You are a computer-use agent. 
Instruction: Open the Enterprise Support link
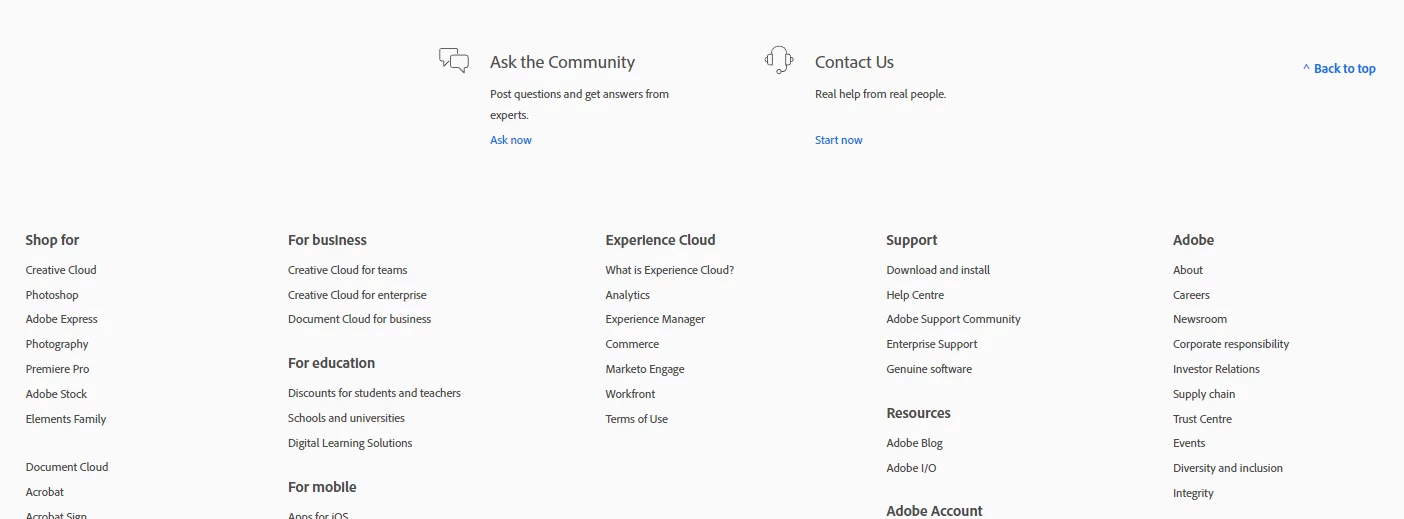click(x=932, y=344)
